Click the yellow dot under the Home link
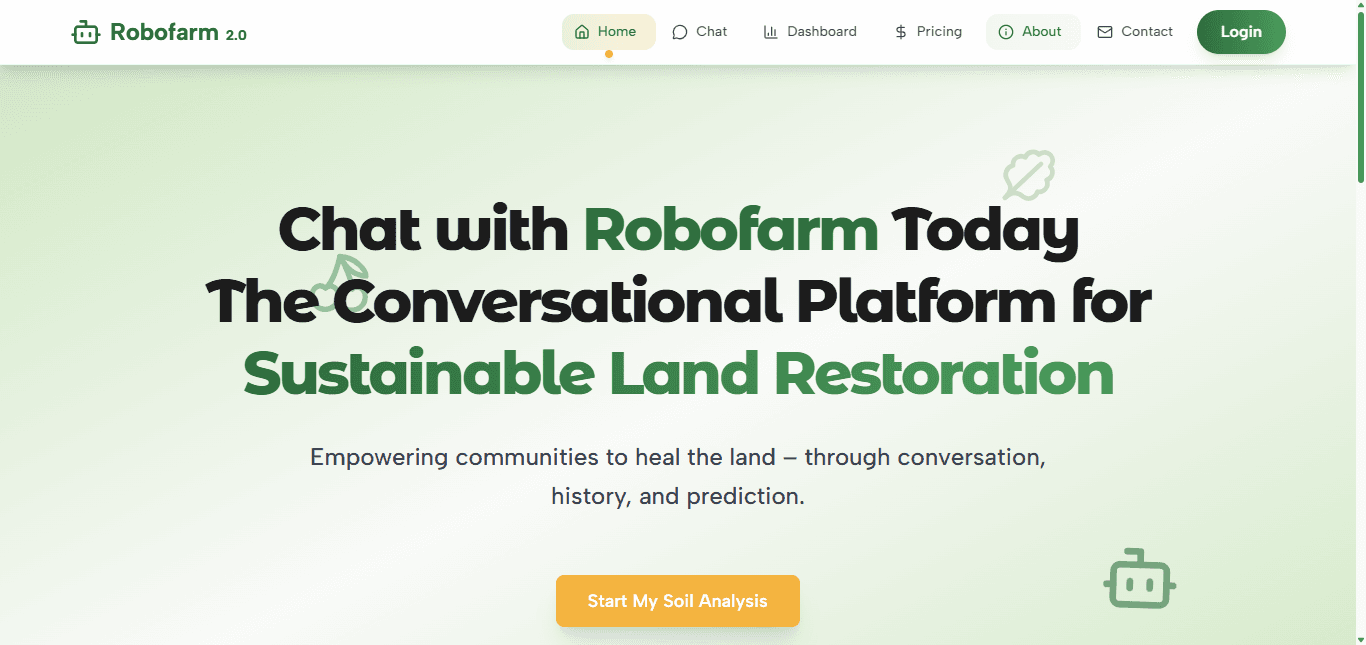The width and height of the screenshot is (1366, 645). coord(608,56)
